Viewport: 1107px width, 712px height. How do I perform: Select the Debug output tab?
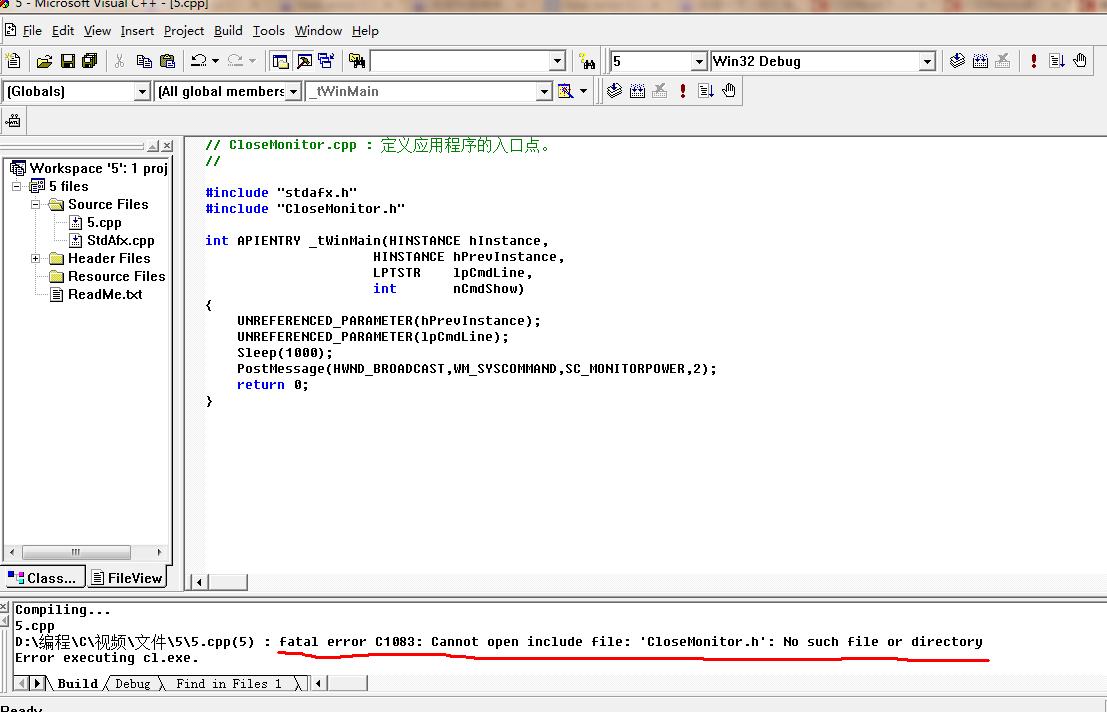(x=133, y=683)
